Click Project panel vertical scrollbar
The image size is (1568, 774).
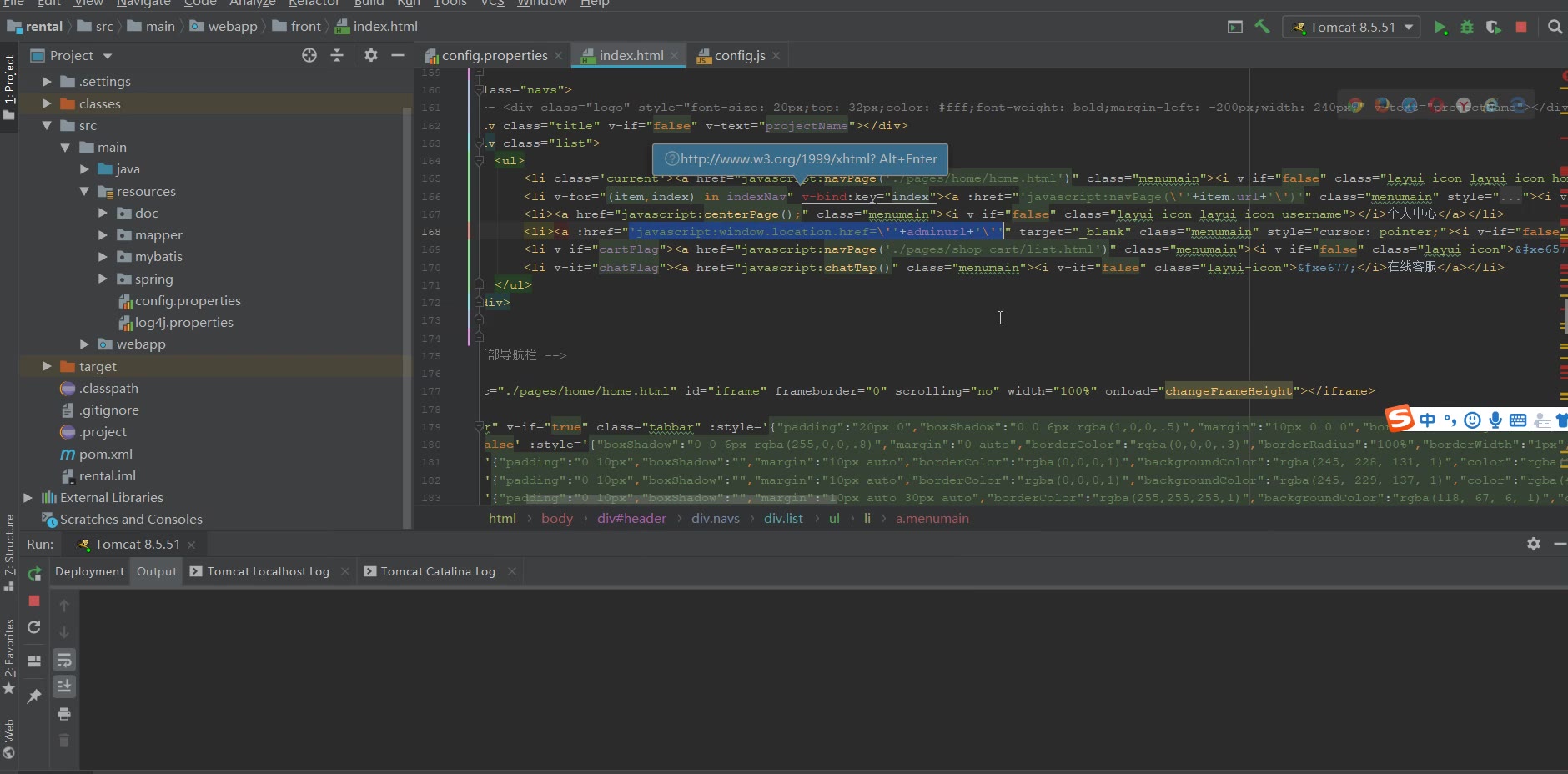point(407,317)
